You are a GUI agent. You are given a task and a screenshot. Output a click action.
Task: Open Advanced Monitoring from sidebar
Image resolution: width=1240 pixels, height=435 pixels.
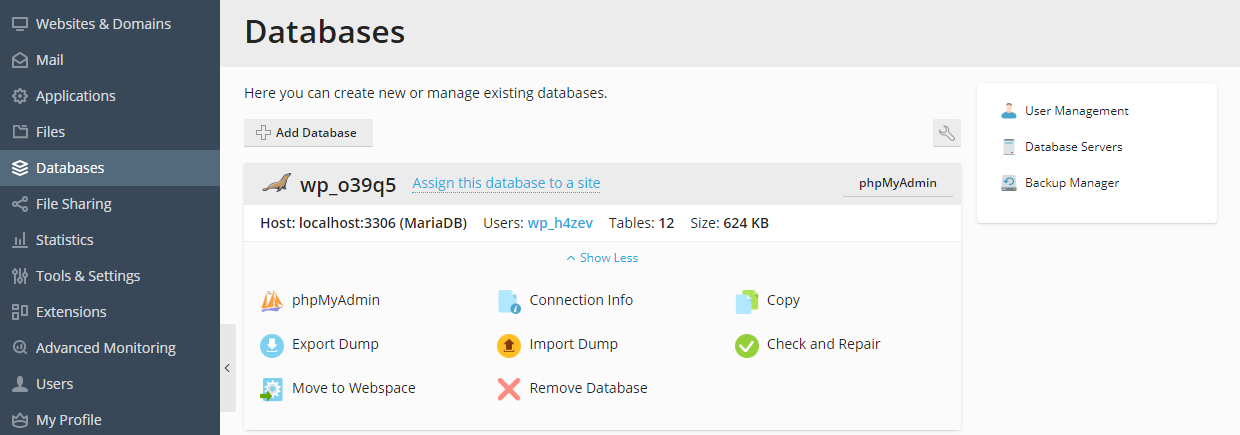pyautogui.click(x=105, y=348)
